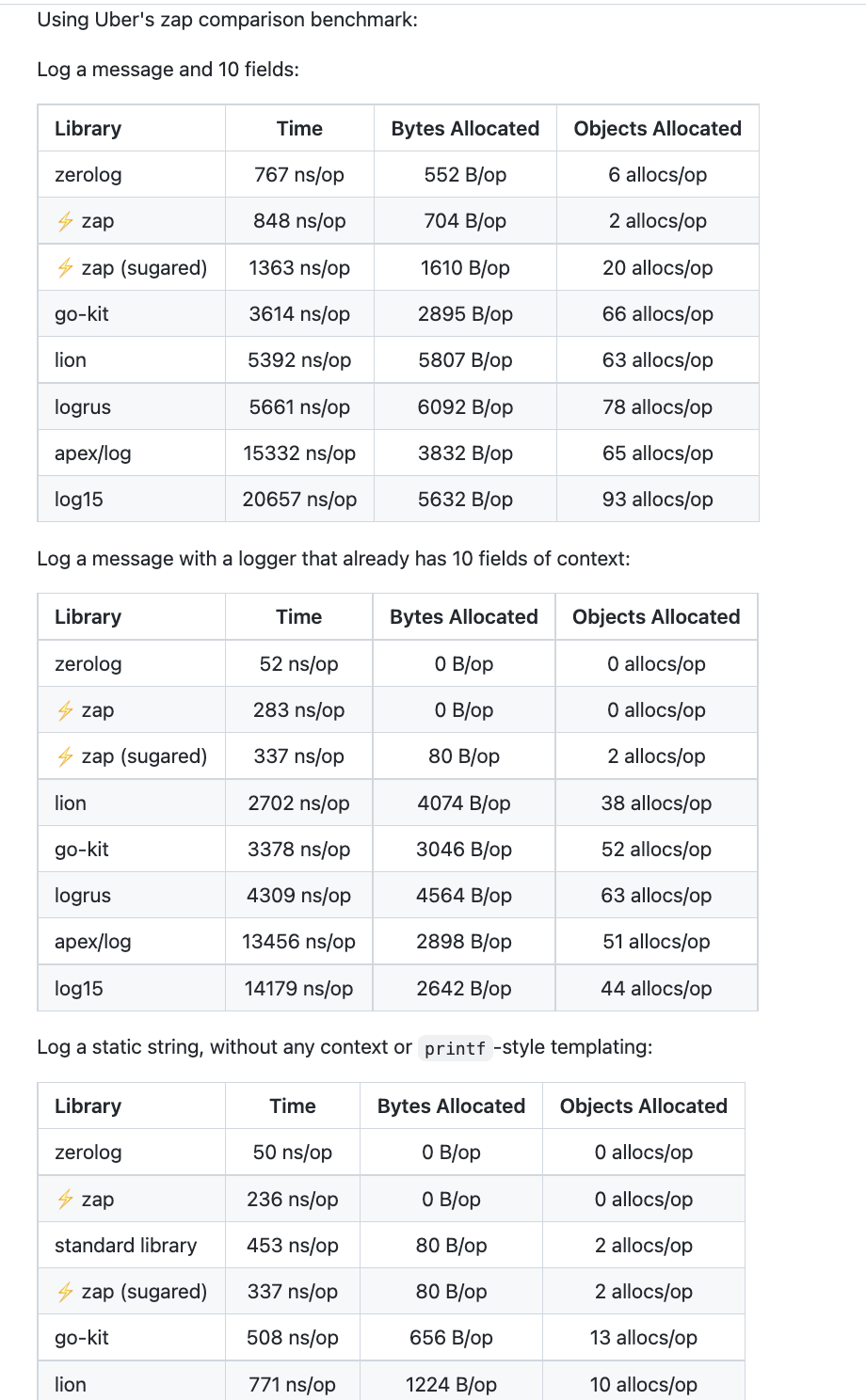The image size is (866, 1400).
Task: Click the lightning bolt icon in the 848 ns/op zap row
Action: [65, 221]
